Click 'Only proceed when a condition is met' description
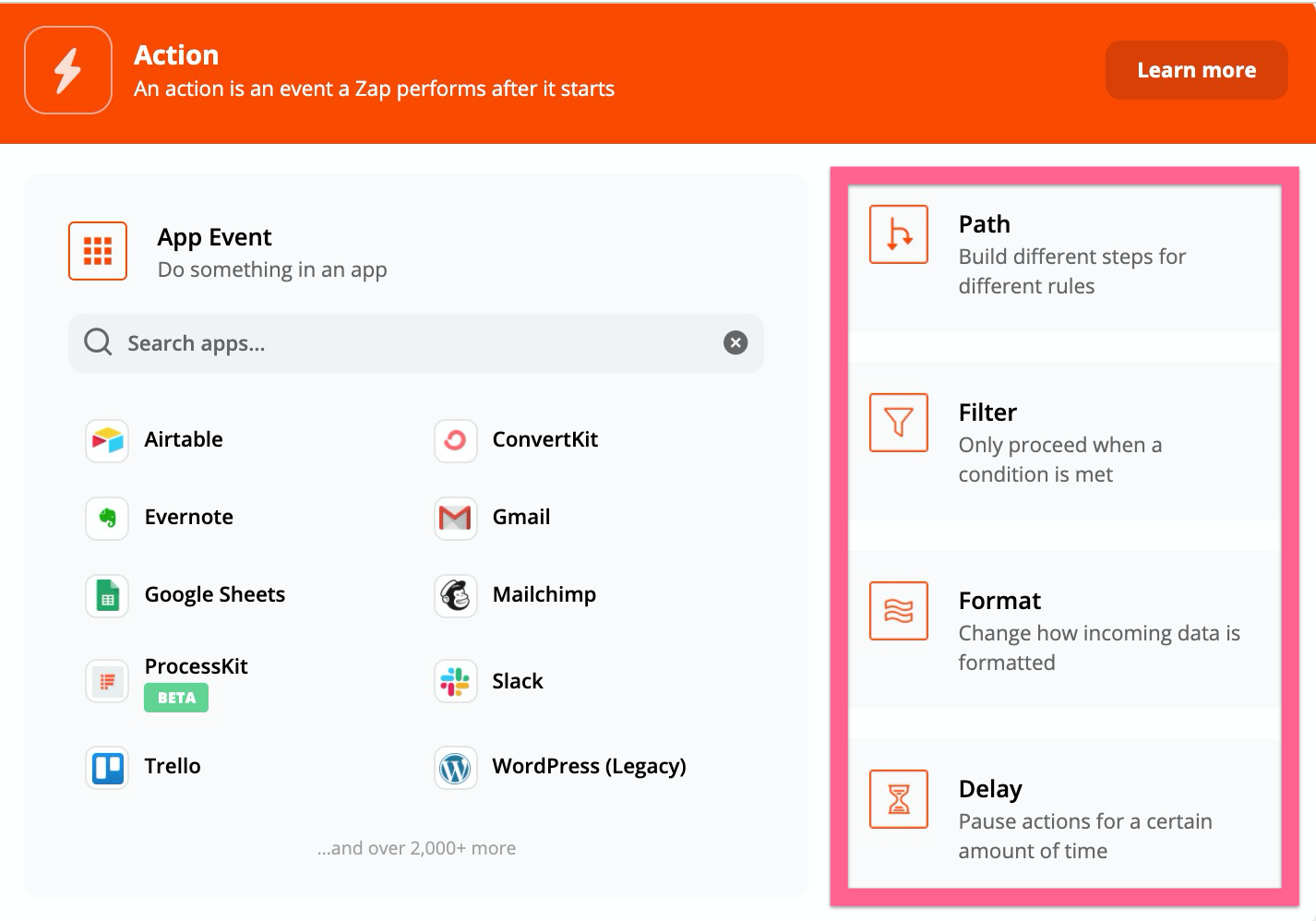 point(1060,460)
